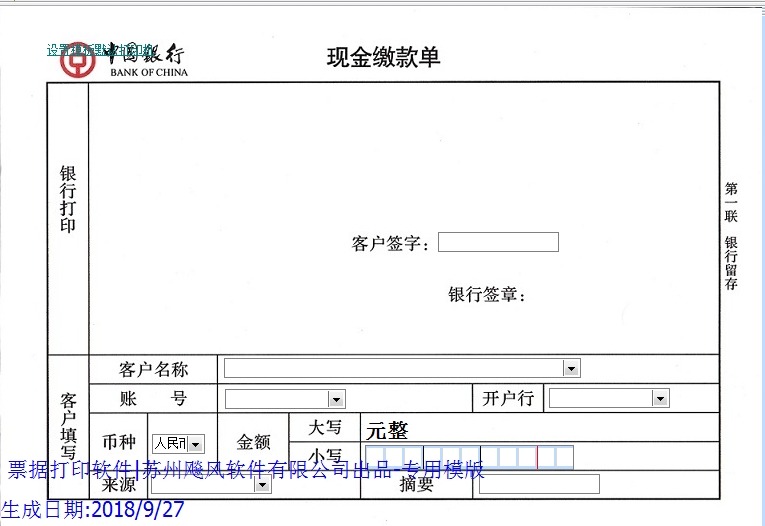
Task: Open the 客户名称 dropdown list
Action: [570, 369]
